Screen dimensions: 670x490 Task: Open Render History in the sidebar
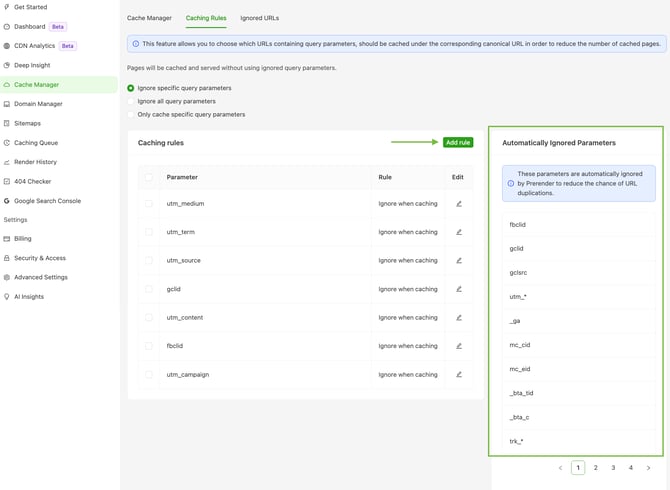pyautogui.click(x=35, y=162)
